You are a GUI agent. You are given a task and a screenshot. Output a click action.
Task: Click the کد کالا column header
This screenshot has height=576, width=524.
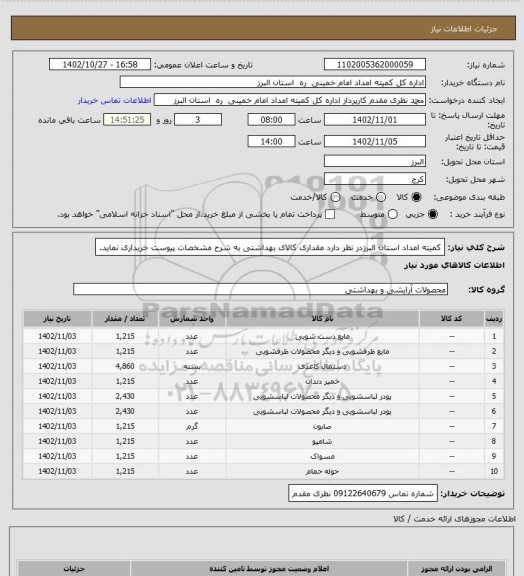point(452,318)
